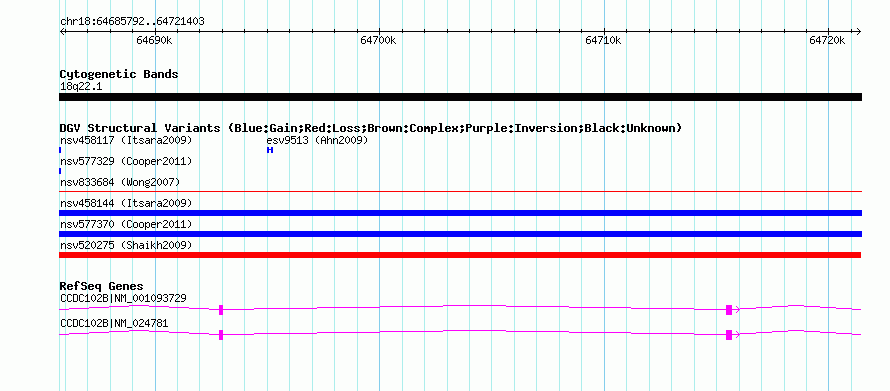Click the 64720k ruler position label
The height and width of the screenshot is (391, 890).
pyautogui.click(x=828, y=40)
